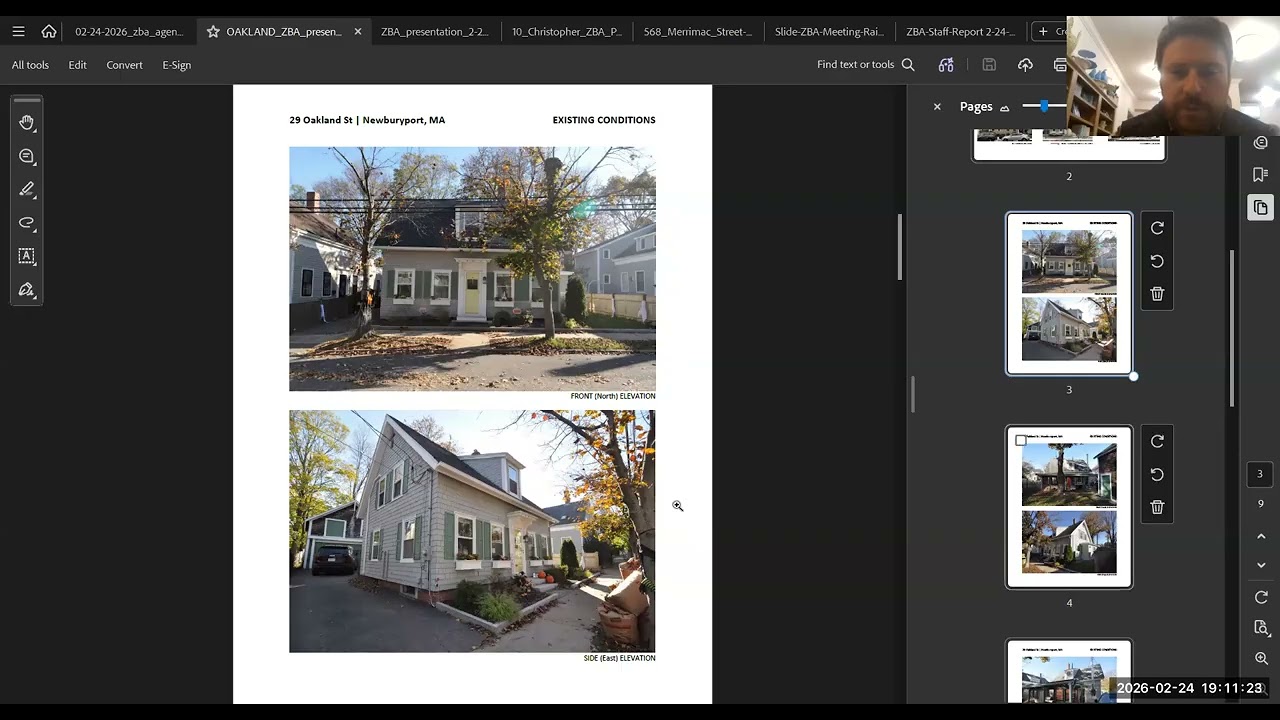Delete page 3 with trash icon
Viewport: 1280px width, 720px height.
tap(1157, 294)
